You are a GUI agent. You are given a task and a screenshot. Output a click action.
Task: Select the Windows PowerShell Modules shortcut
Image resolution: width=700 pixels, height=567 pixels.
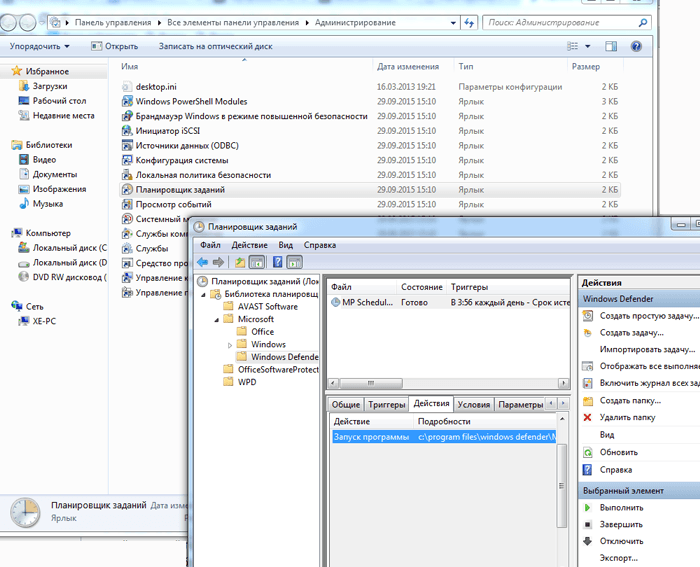191,101
